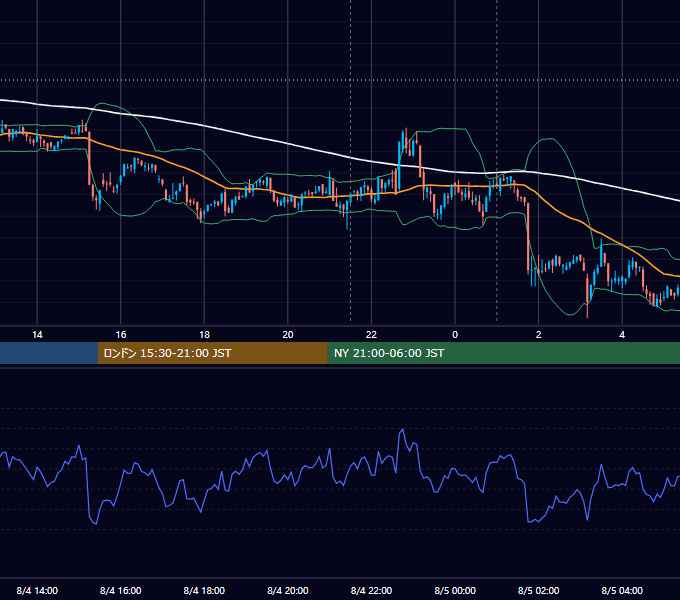Click hour label 4 on price chart axis
This screenshot has height=600, width=680.
(x=622, y=335)
